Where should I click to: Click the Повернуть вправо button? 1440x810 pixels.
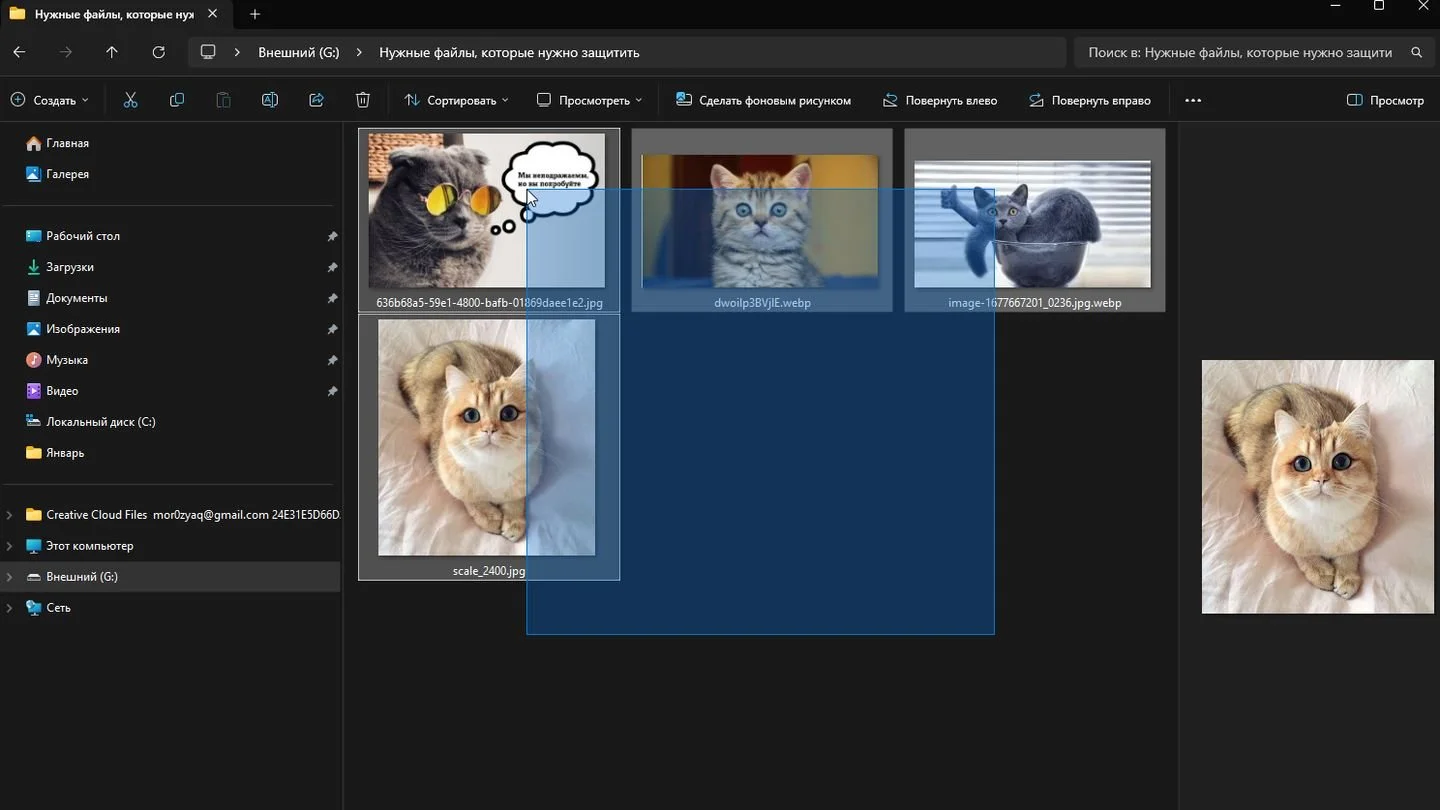point(1089,100)
